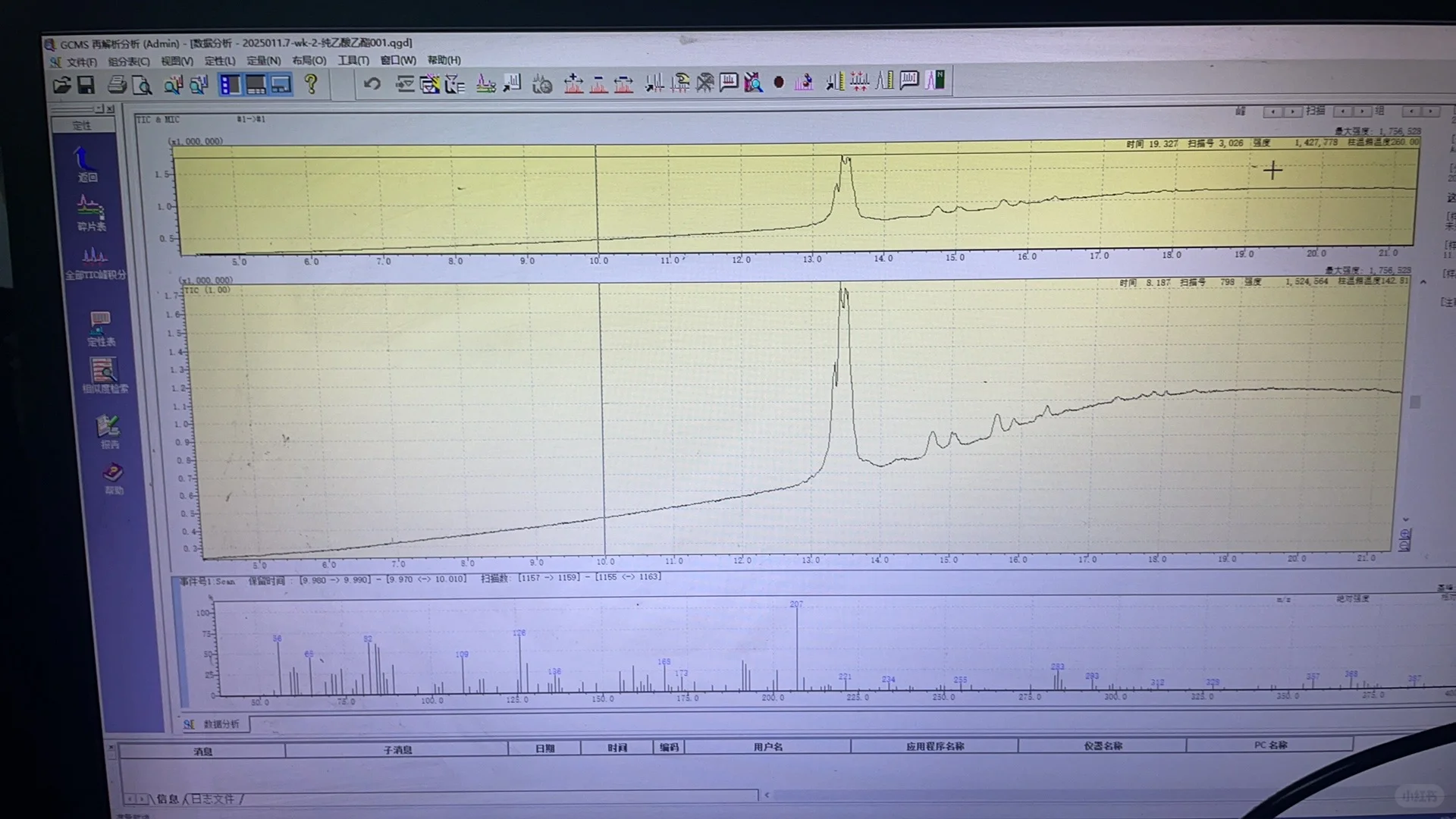Click the print icon in toolbar
1456x819 pixels.
point(116,84)
